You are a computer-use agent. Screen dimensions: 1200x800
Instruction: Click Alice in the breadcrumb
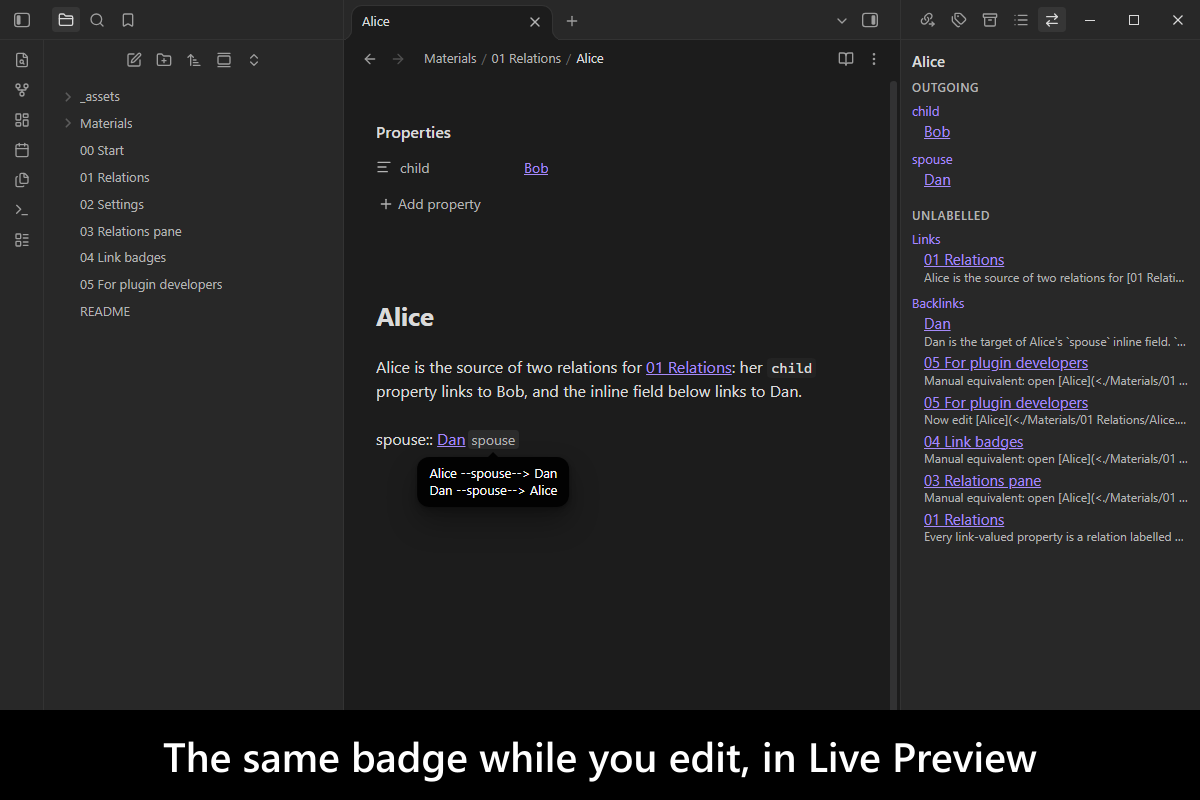[590, 59]
